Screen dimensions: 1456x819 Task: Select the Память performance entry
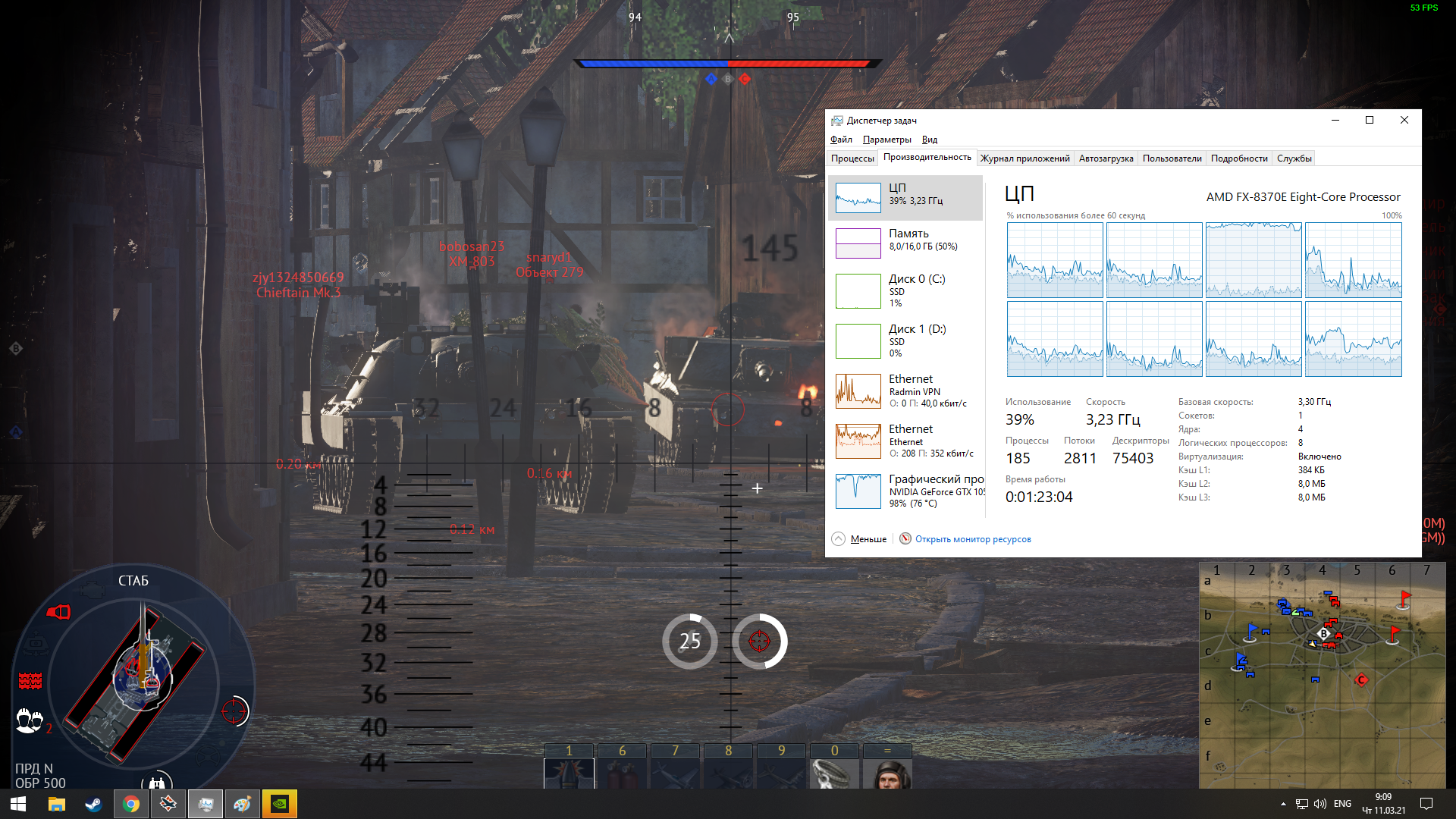(905, 243)
